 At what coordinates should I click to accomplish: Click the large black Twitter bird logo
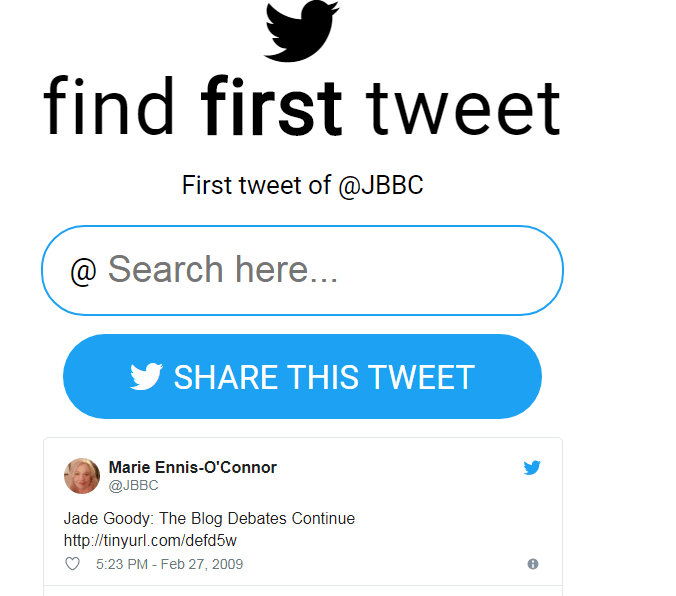301,31
